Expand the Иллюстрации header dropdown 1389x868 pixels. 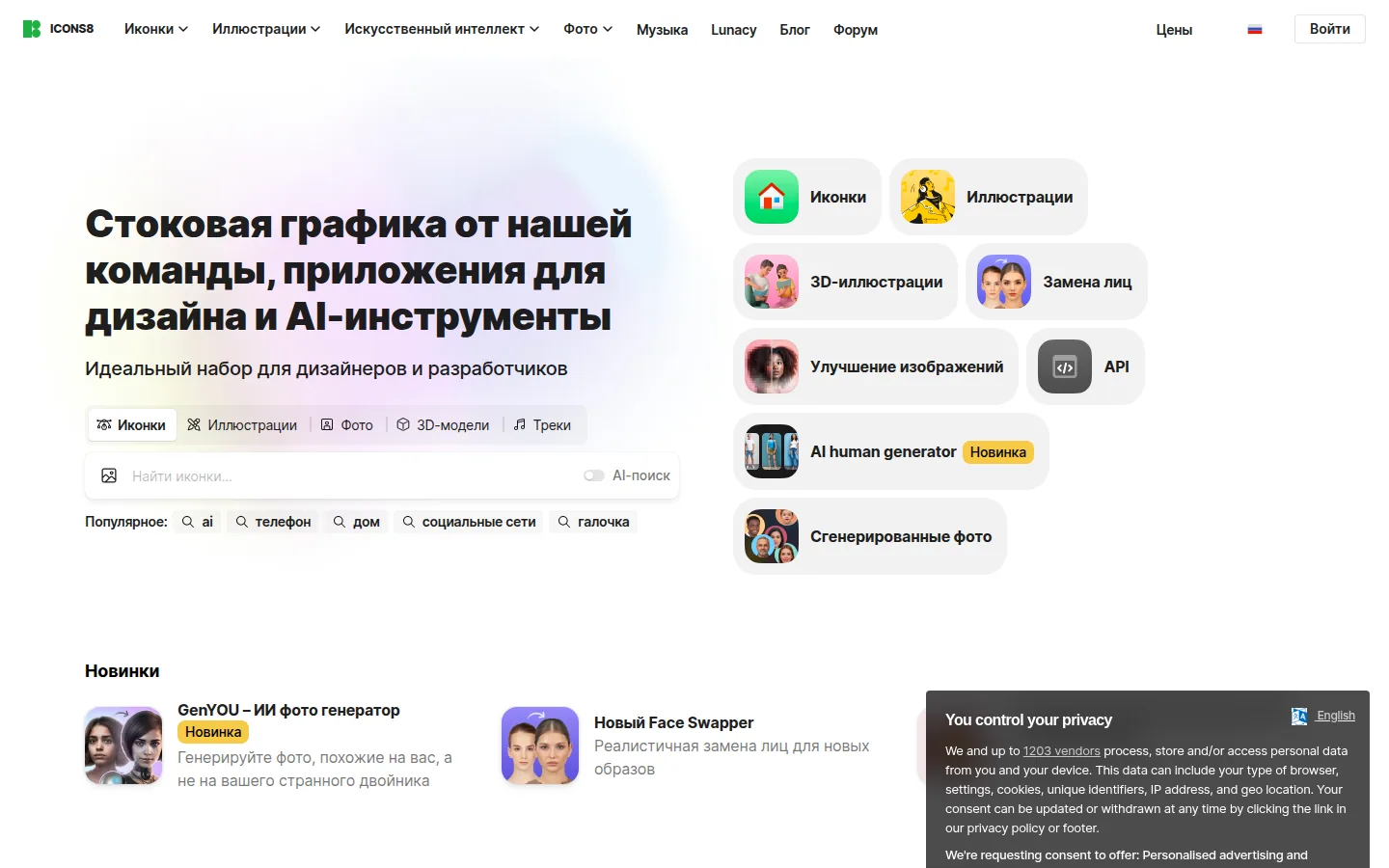266,29
